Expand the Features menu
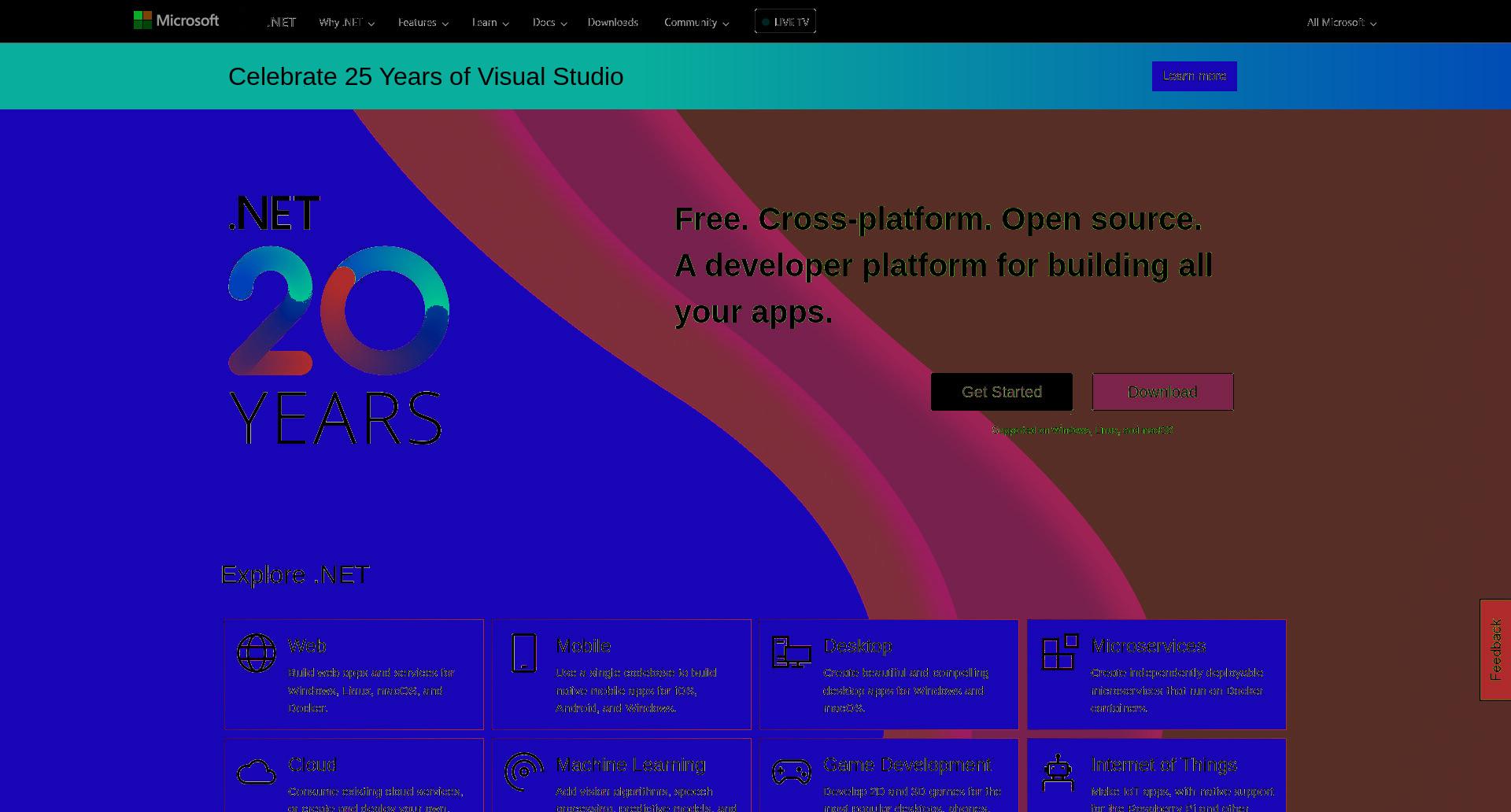 423,22
